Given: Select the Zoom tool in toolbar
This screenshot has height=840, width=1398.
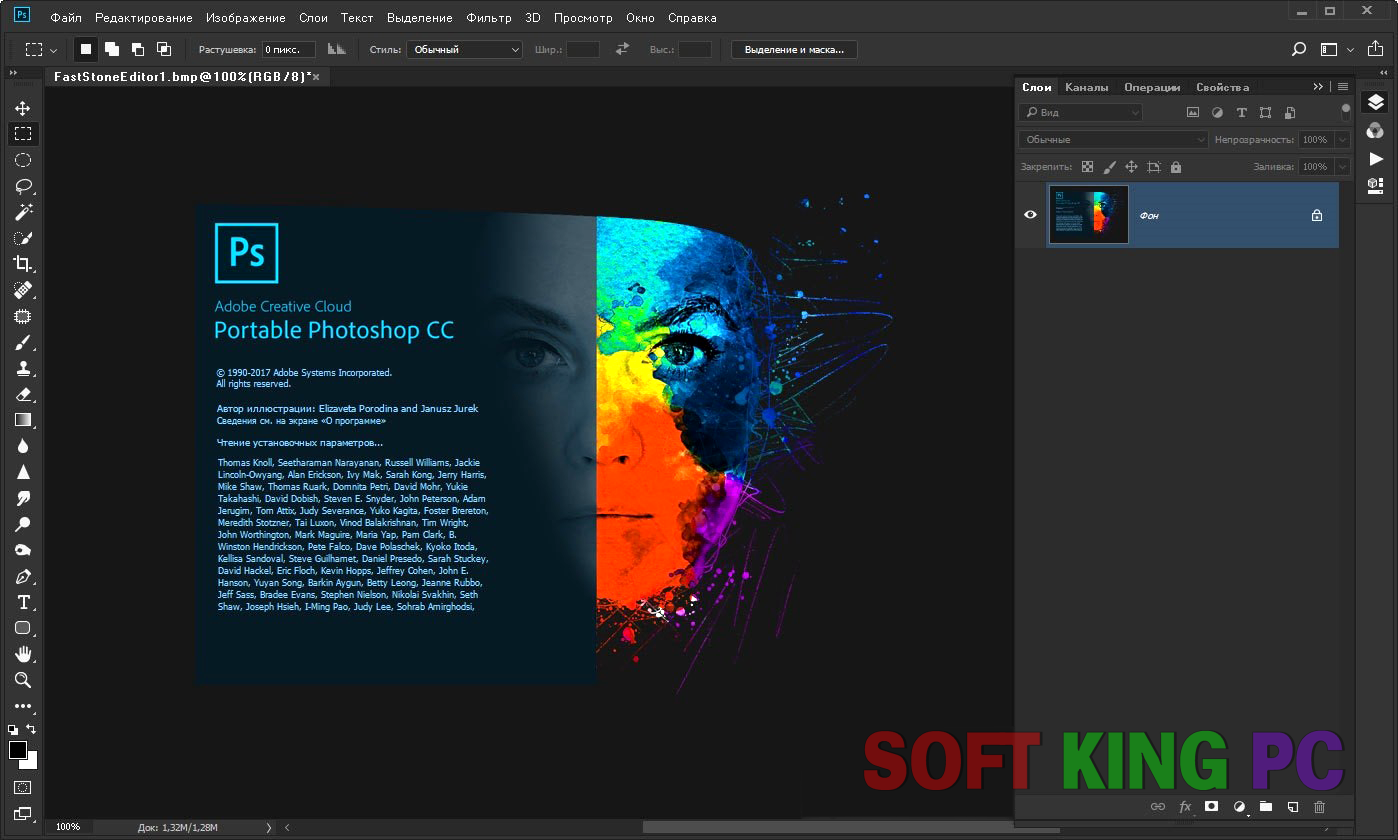Looking at the screenshot, I should [22, 680].
